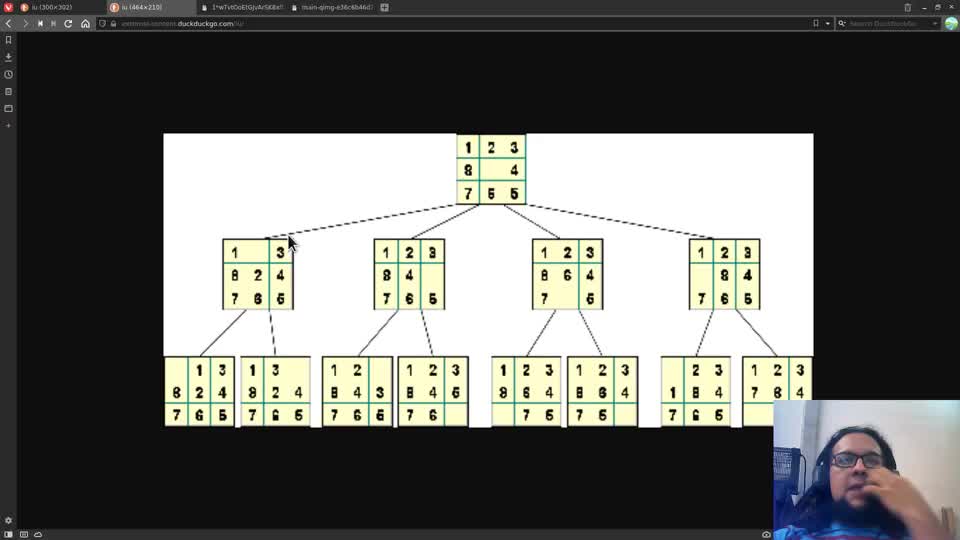The height and width of the screenshot is (540, 960).
Task: Open the Bookmarks side panel
Action: coord(9,40)
